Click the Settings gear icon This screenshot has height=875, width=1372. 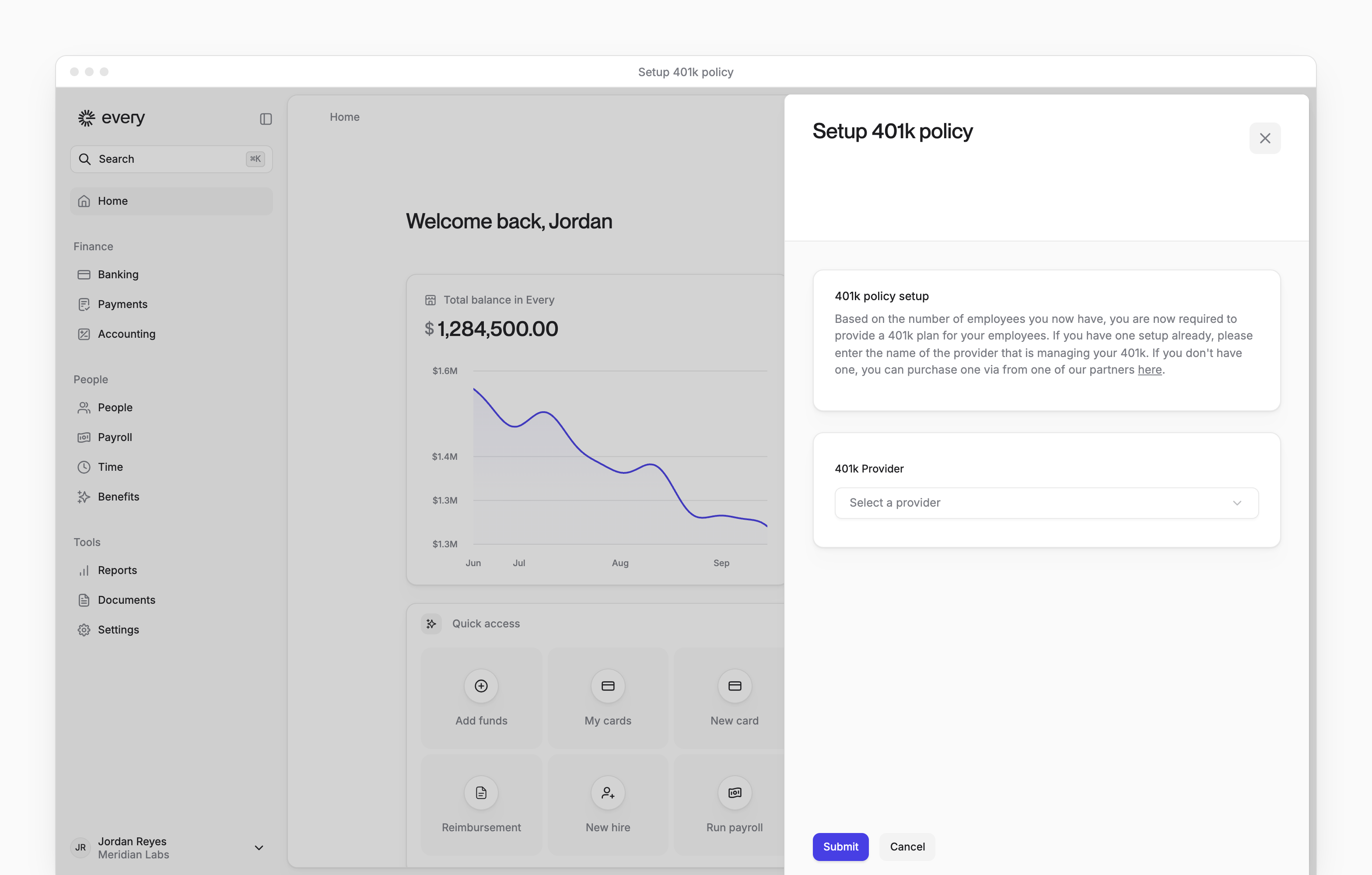tap(84, 630)
